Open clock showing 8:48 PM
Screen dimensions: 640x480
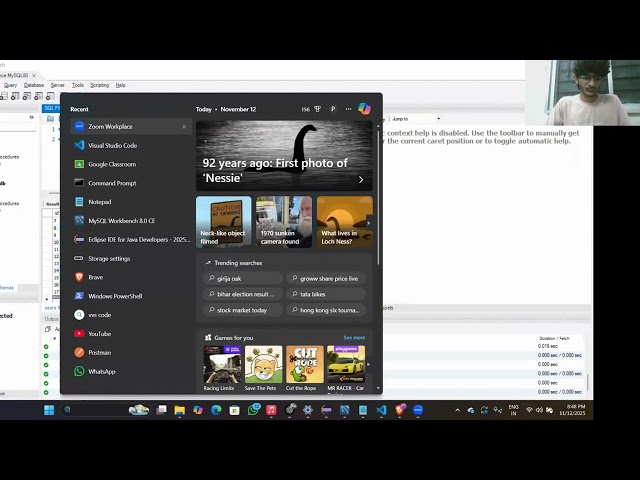coord(572,410)
